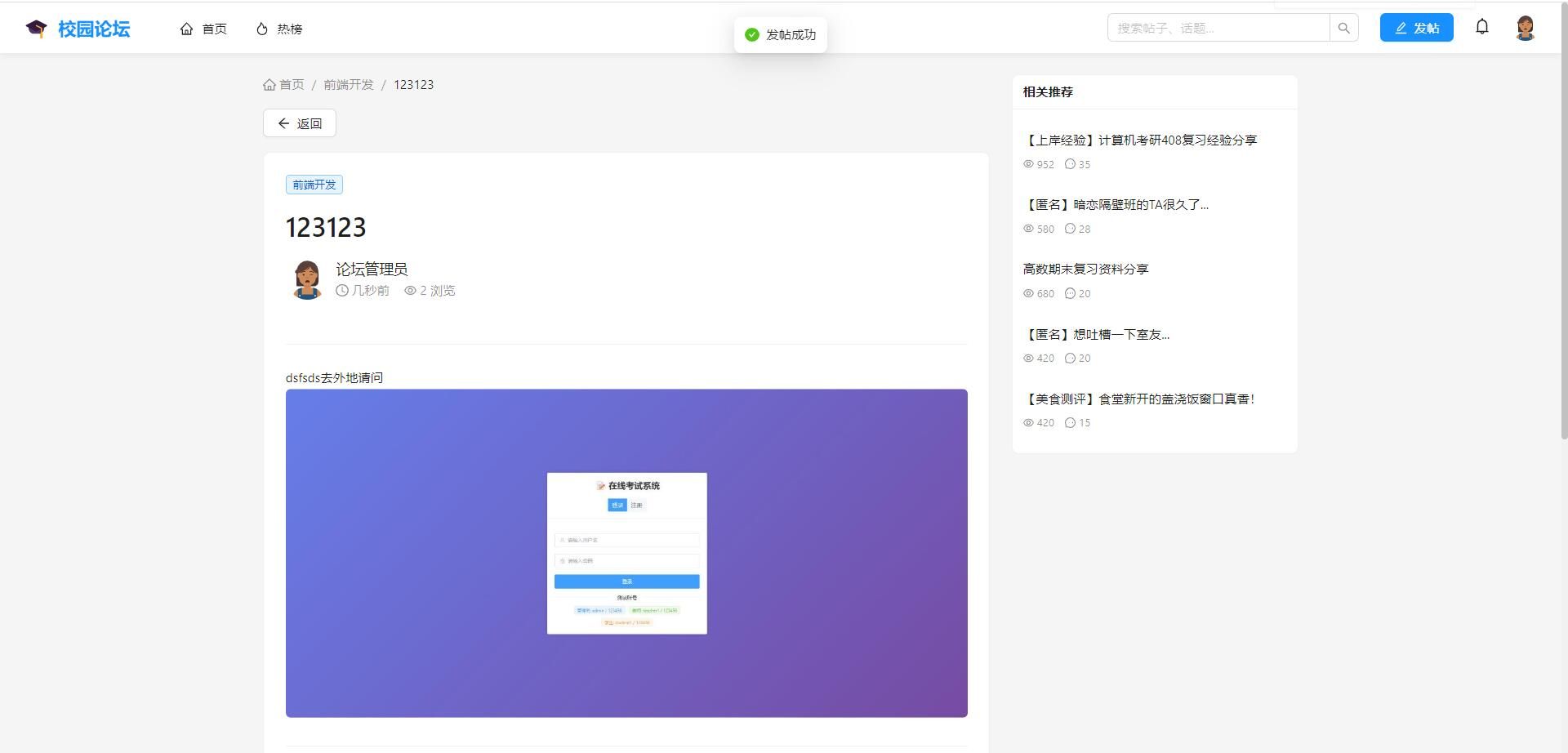Click the search magnifier icon
1568x753 pixels.
click(1343, 27)
